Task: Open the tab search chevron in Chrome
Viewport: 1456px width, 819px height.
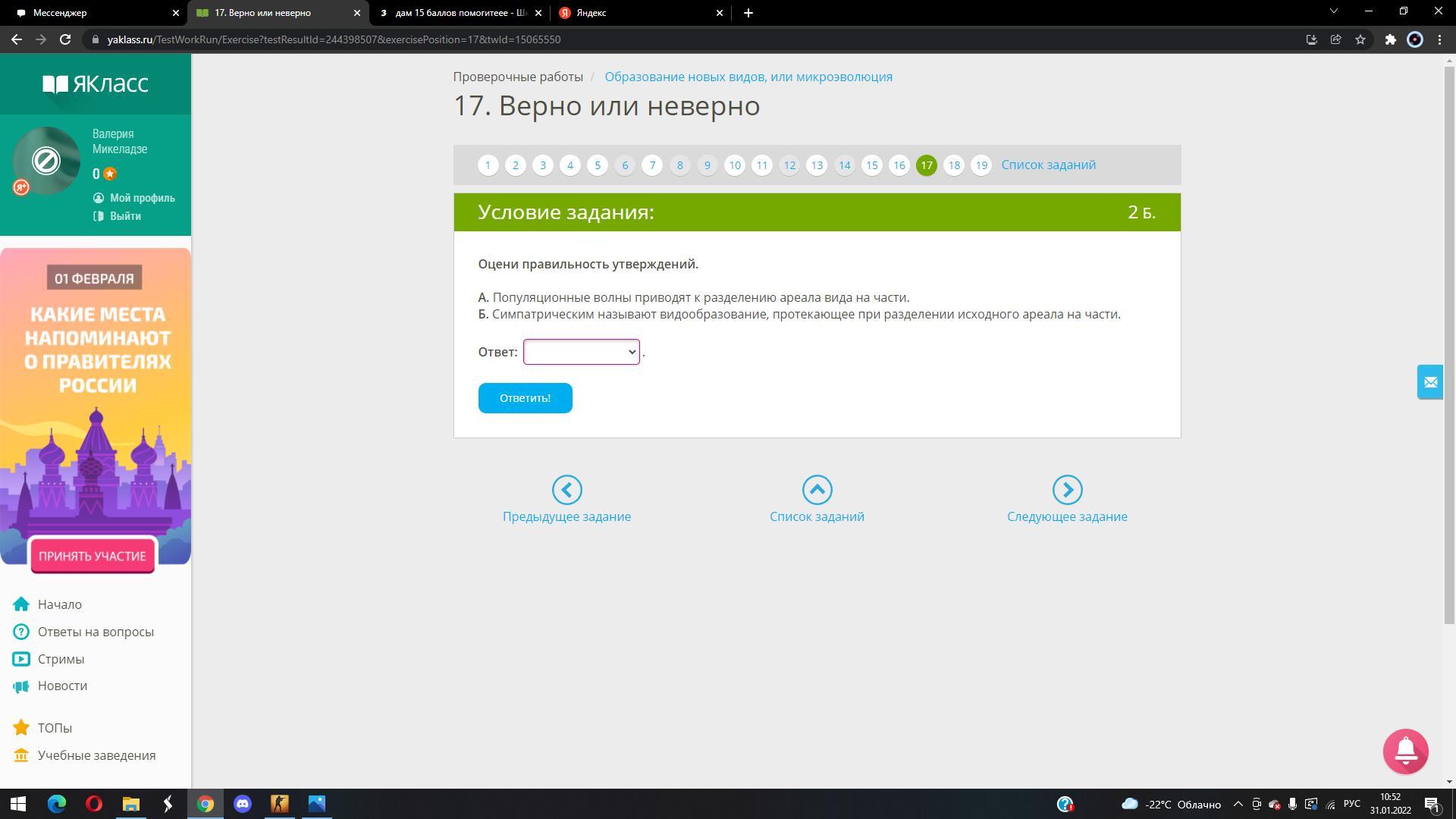Action: [1333, 12]
